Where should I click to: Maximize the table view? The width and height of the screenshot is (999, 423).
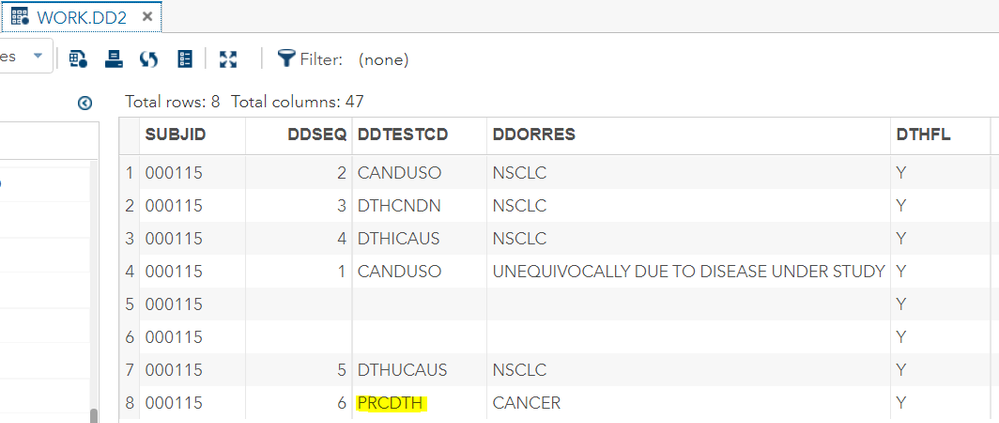click(x=227, y=59)
